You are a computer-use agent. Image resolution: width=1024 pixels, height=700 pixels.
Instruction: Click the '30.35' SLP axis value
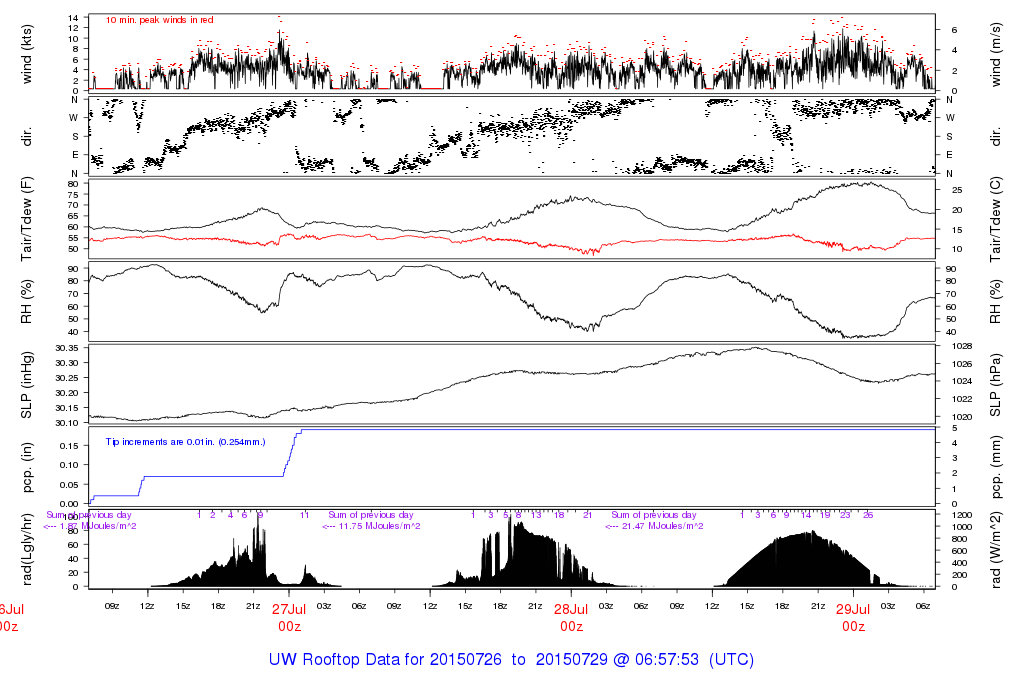pyautogui.click(x=67, y=348)
